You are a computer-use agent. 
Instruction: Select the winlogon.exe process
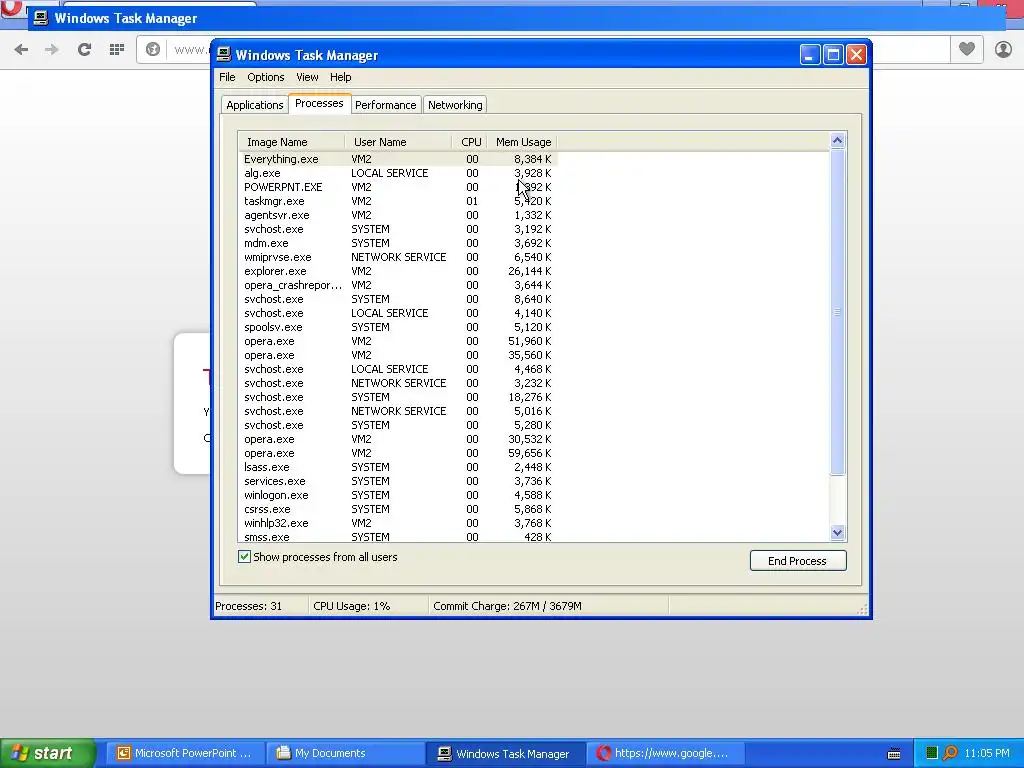tap(398, 495)
